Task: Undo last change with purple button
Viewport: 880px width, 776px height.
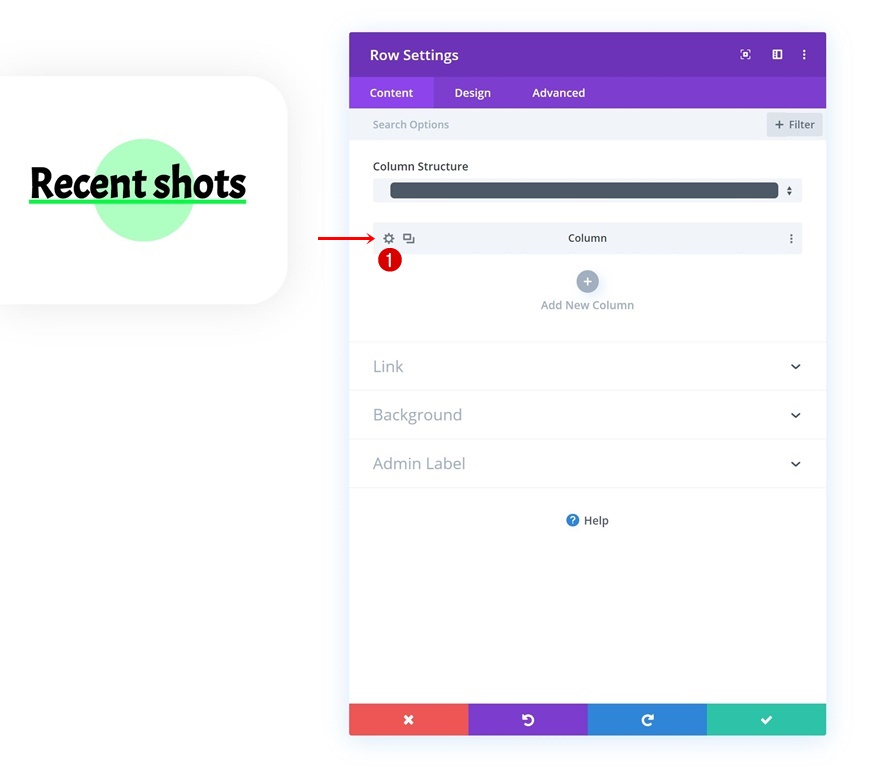Action: coord(528,719)
